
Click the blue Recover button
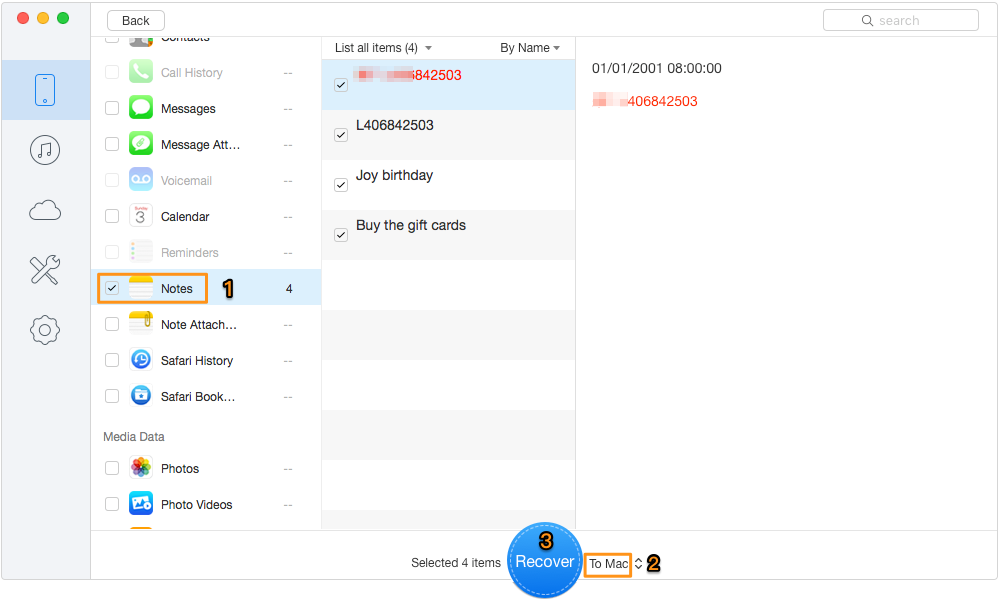point(545,561)
